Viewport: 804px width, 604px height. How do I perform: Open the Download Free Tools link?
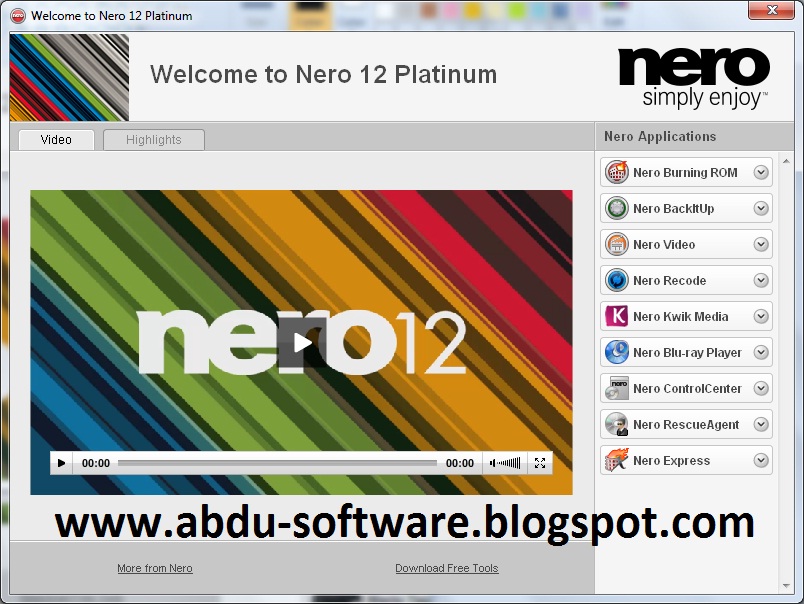(447, 568)
